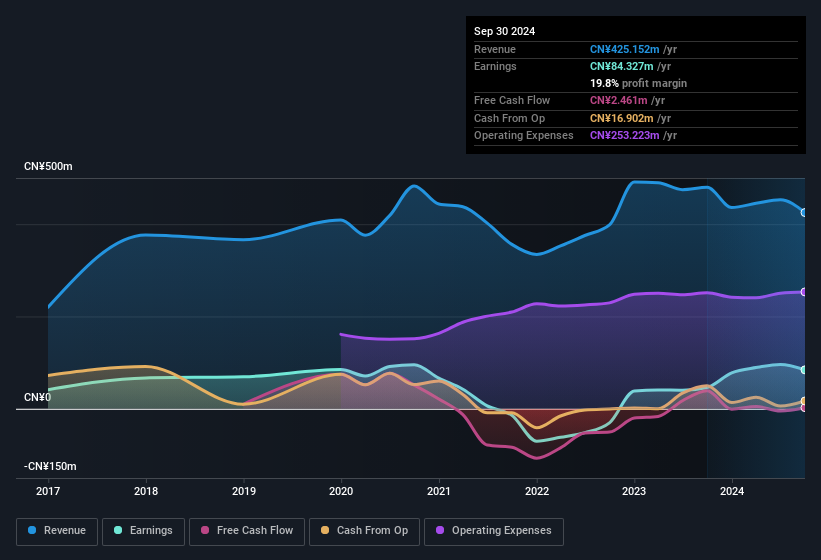
Task: Click the 2023 x-axis label
Action: click(634, 491)
